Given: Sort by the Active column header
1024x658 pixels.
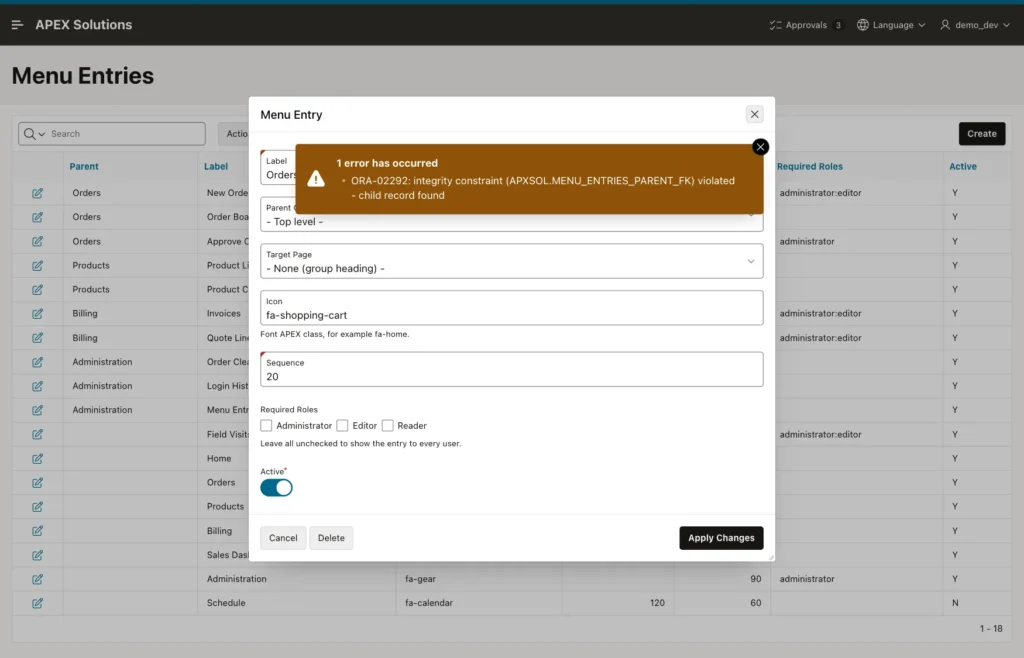Looking at the screenshot, I should pos(963,166).
